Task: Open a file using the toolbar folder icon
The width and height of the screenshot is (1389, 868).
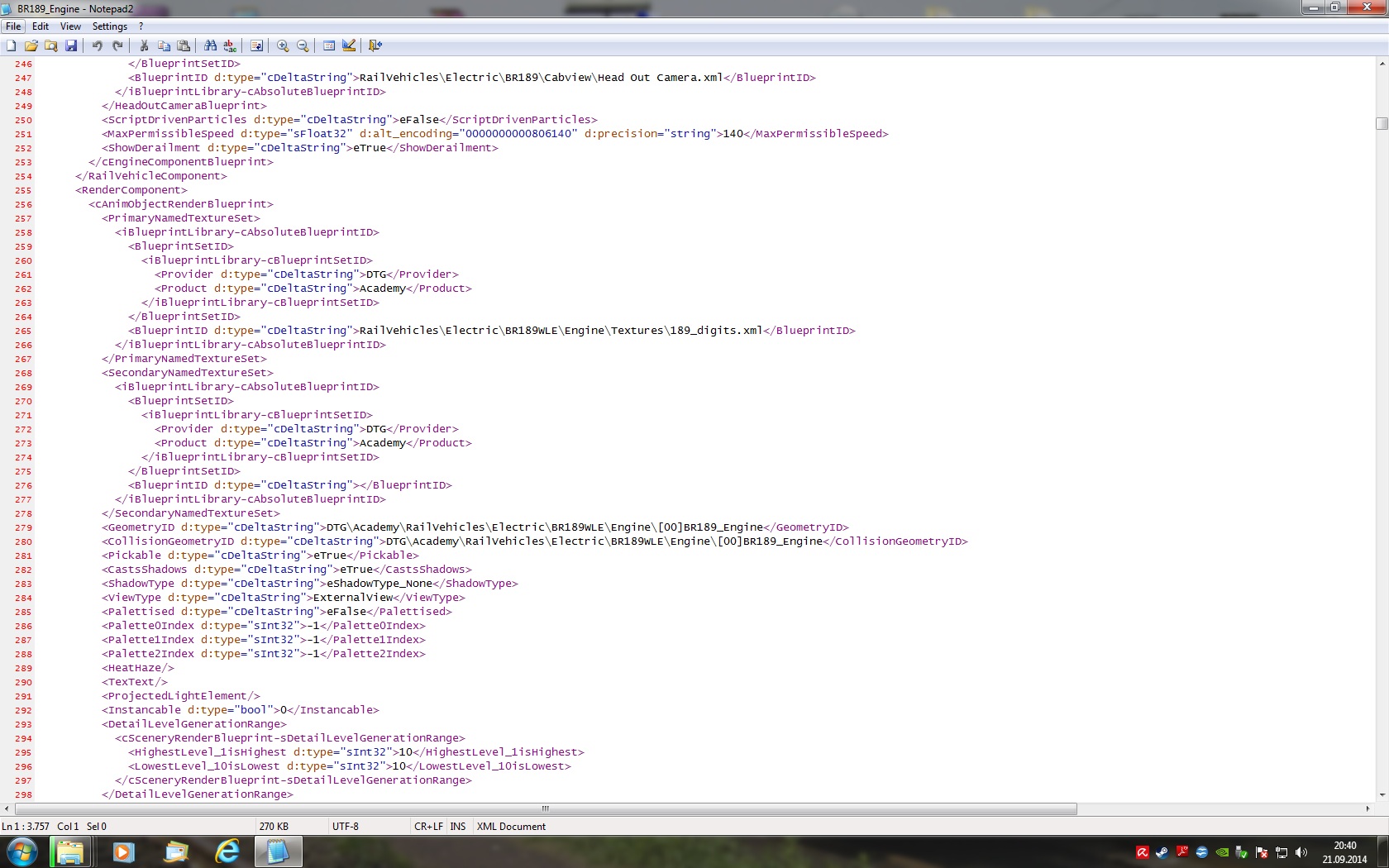Action: coord(31,45)
